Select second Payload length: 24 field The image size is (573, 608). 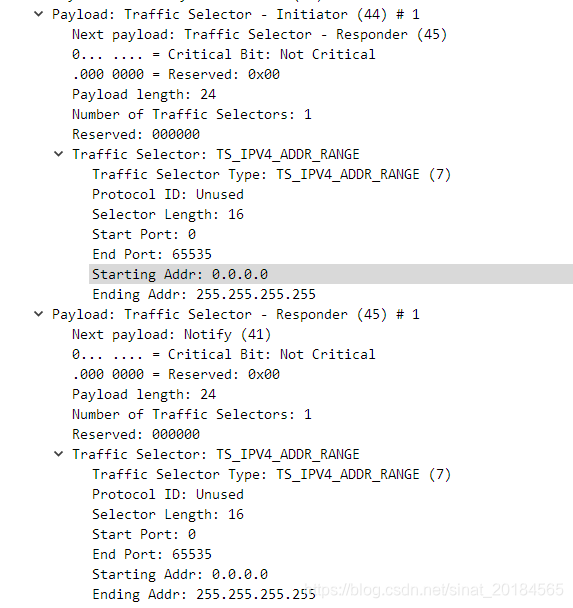pos(144,394)
